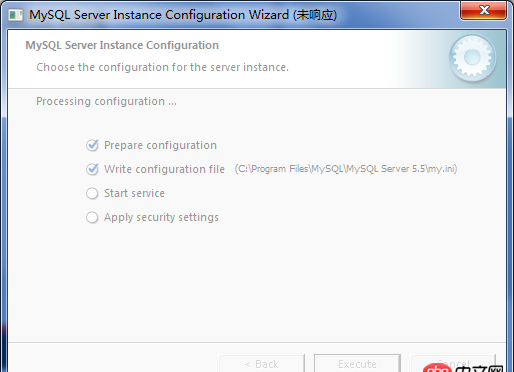This screenshot has height=372, width=514.
Task: Close the MySQL configuration wizard window
Action: (483, 10)
